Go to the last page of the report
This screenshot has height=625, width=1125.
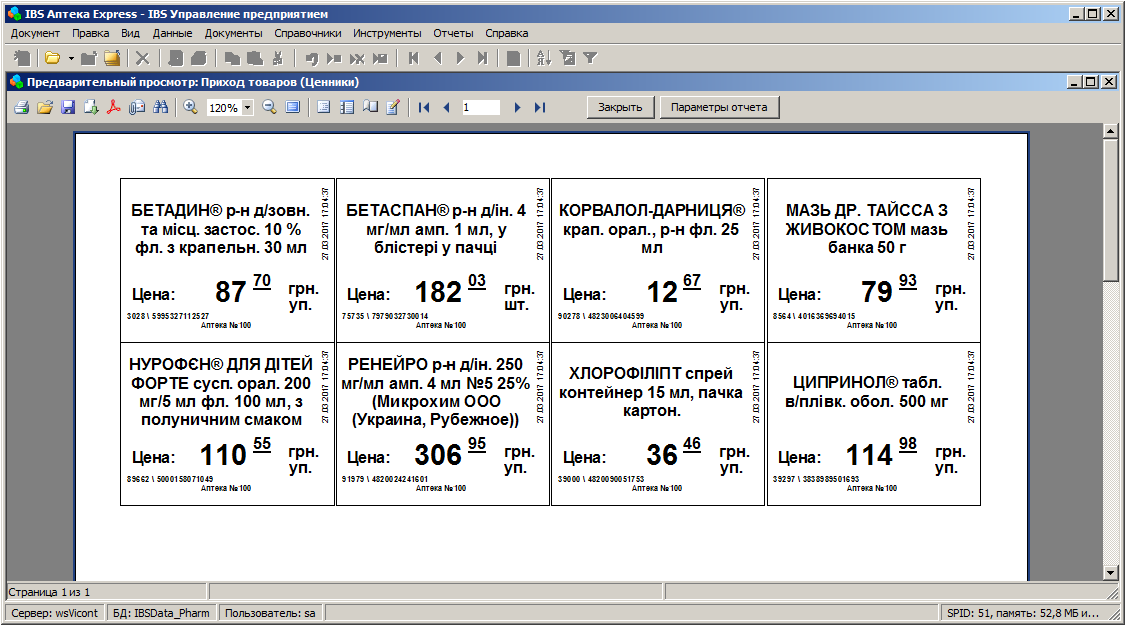[540, 107]
